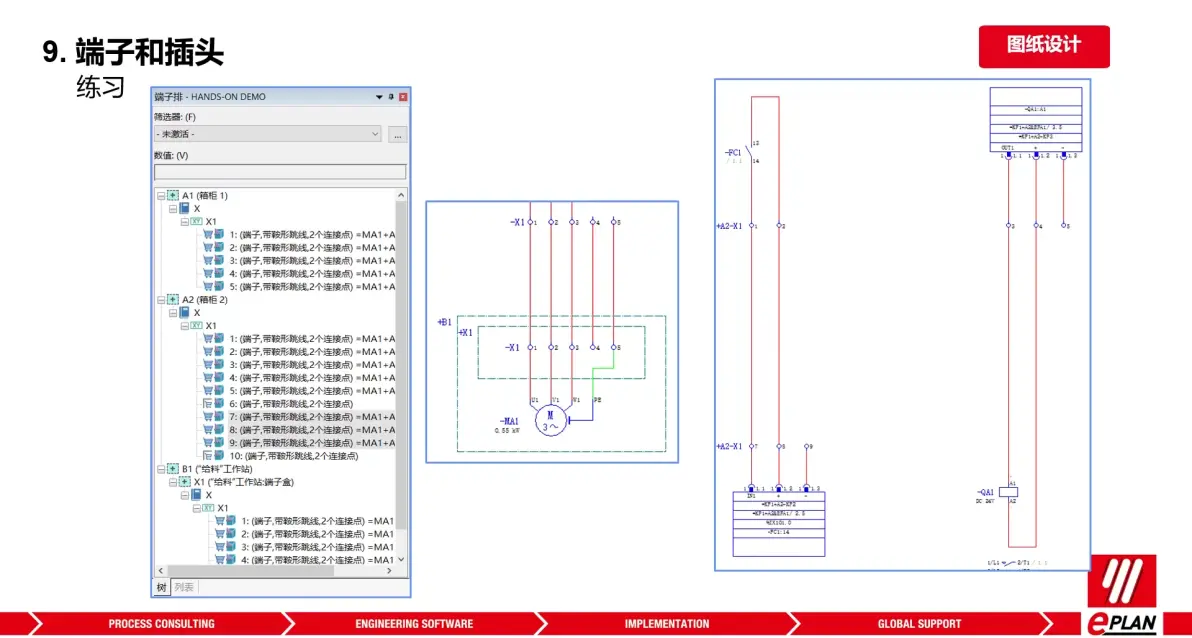Switch to the 树 tab
This screenshot has width=1192, height=638.
(161, 587)
